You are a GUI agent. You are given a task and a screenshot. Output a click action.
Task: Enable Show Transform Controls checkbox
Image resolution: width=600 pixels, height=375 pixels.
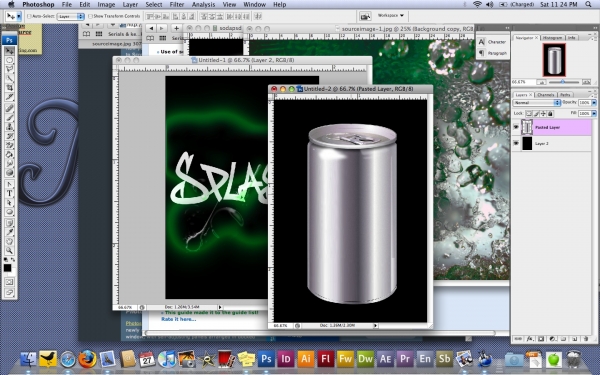coord(90,16)
